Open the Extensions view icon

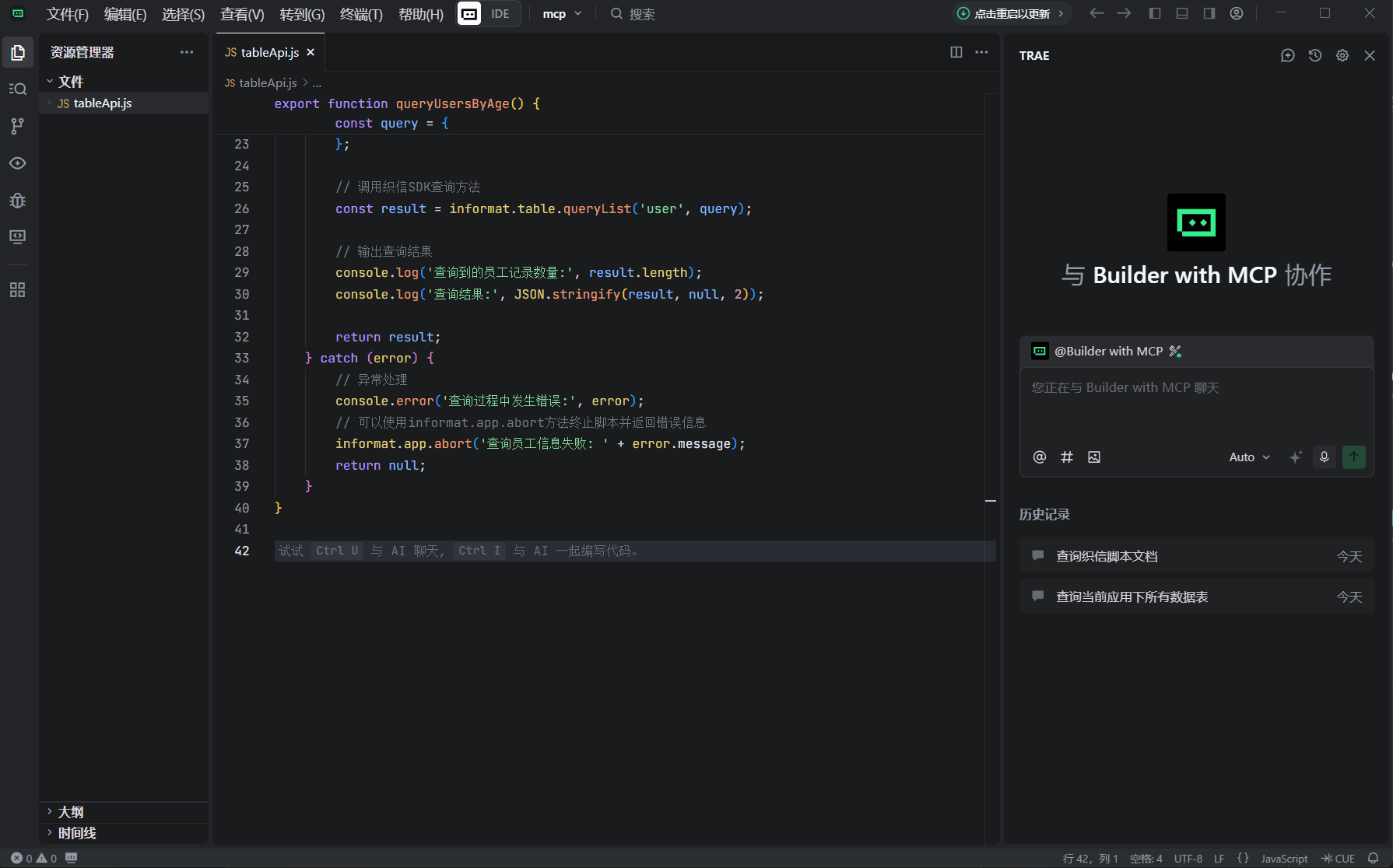pyautogui.click(x=17, y=290)
